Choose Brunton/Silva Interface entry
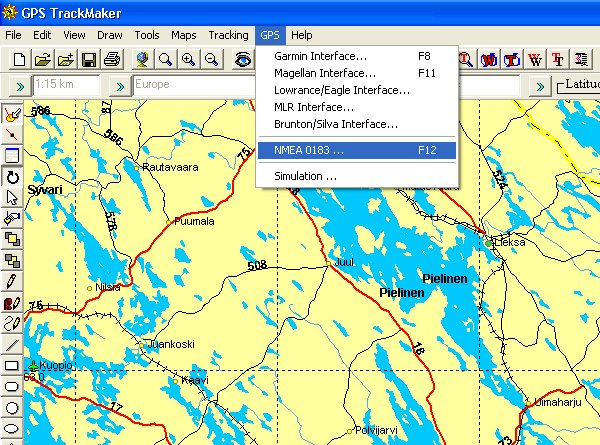This screenshot has height=445, width=600. 357,124
